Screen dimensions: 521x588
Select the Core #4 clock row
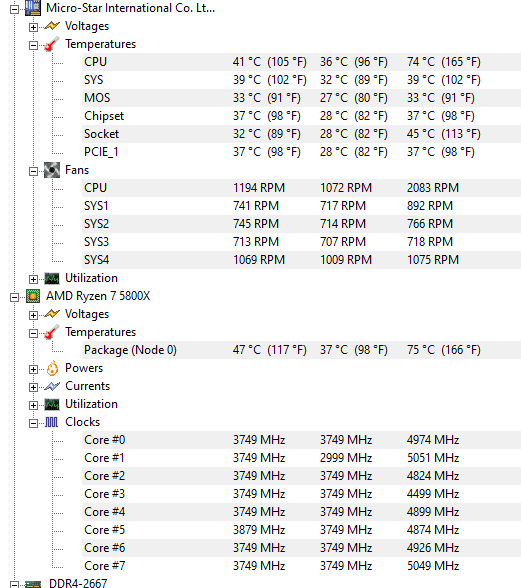pos(301,512)
